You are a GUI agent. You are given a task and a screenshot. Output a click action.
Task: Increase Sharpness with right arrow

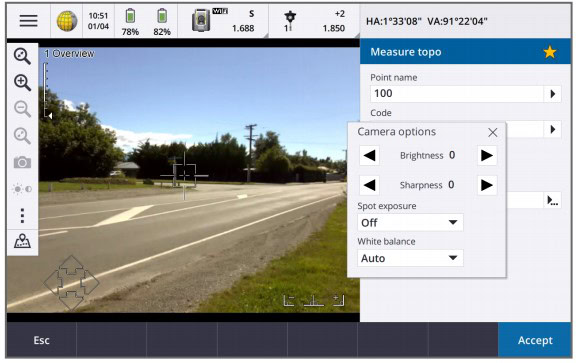487,185
